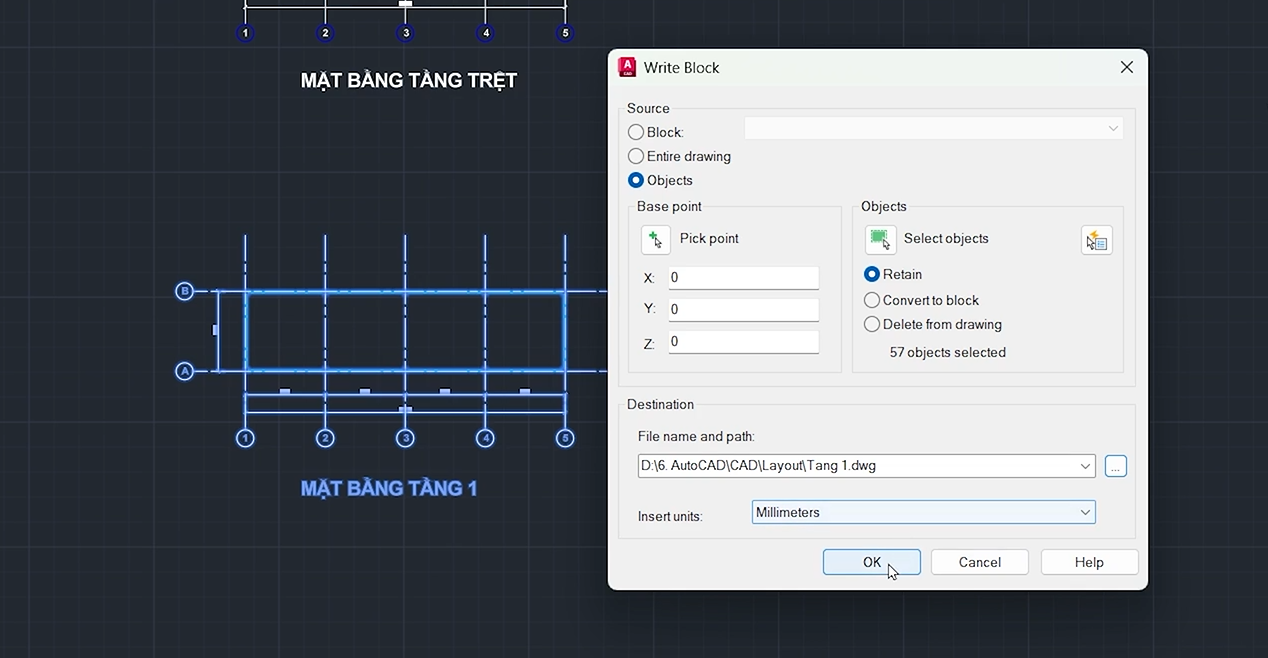Click the browse (...) button for file path
This screenshot has height=658, width=1268.
[1116, 466]
